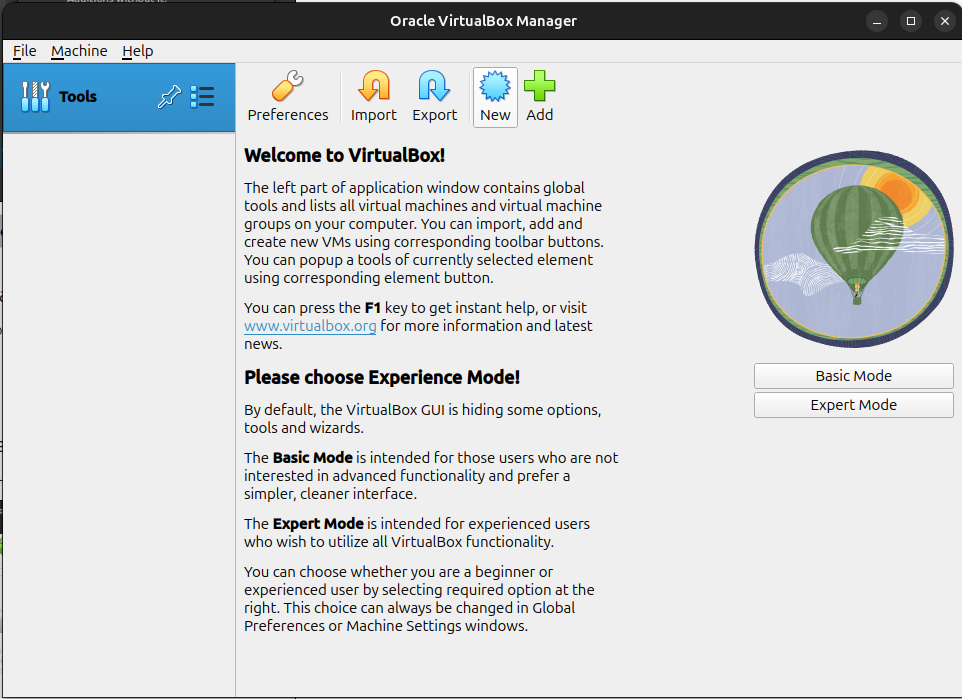Choose Basic Mode button

pos(853,376)
